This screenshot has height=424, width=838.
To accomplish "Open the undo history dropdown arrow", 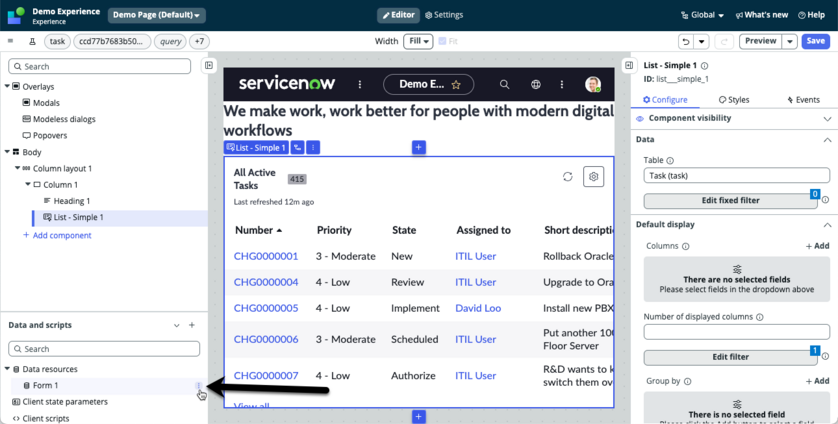I will [x=702, y=41].
